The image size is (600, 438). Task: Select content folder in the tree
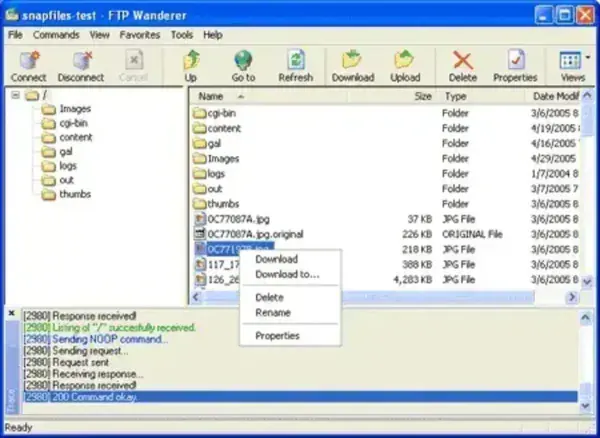pyautogui.click(x=67, y=137)
